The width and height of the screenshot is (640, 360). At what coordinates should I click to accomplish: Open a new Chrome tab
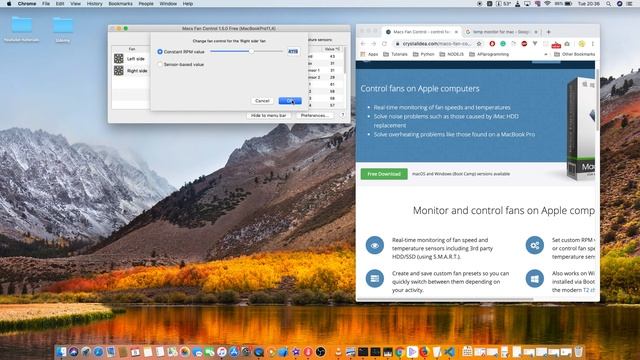point(549,32)
